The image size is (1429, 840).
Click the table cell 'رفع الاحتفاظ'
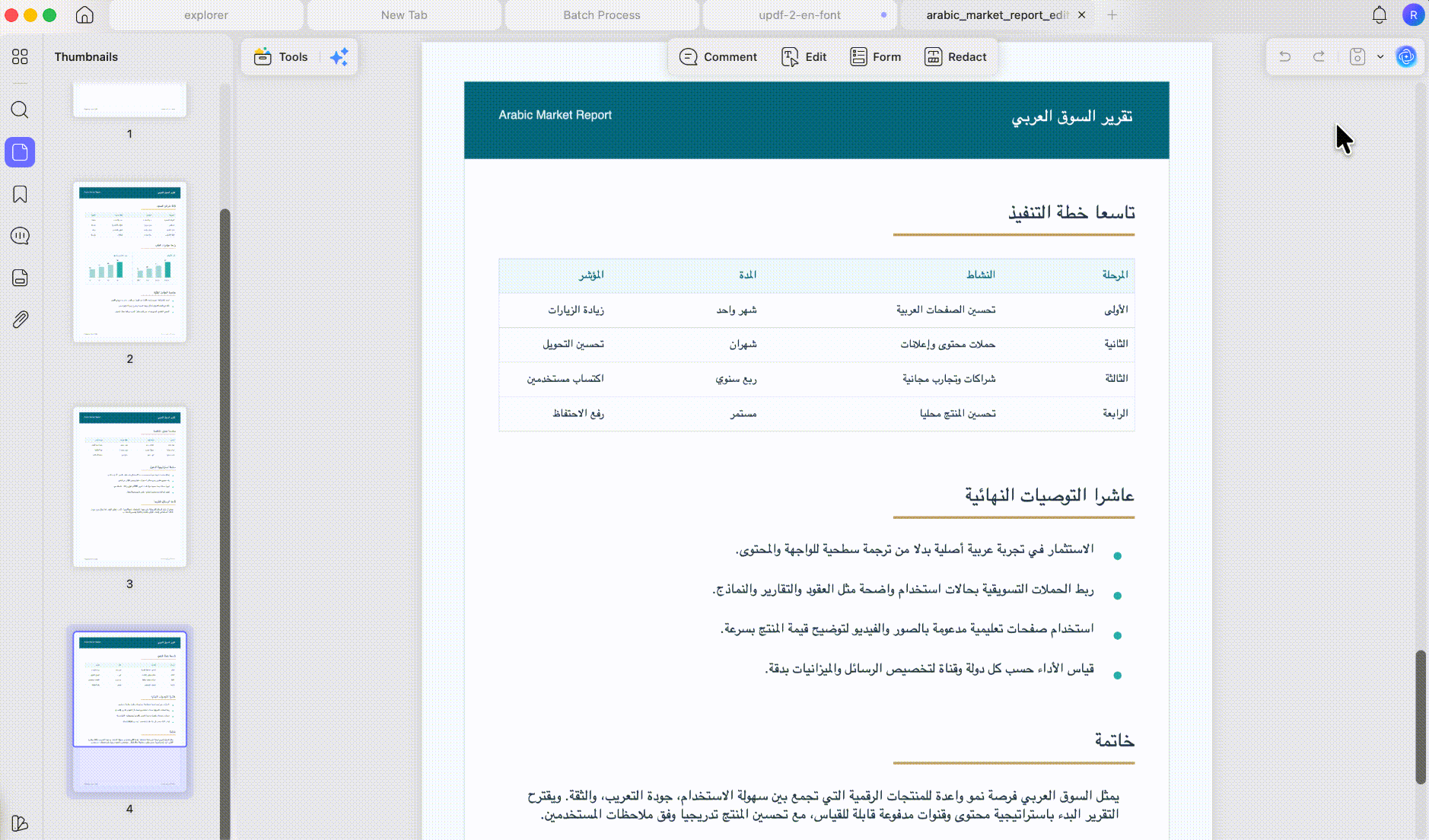[x=578, y=413]
